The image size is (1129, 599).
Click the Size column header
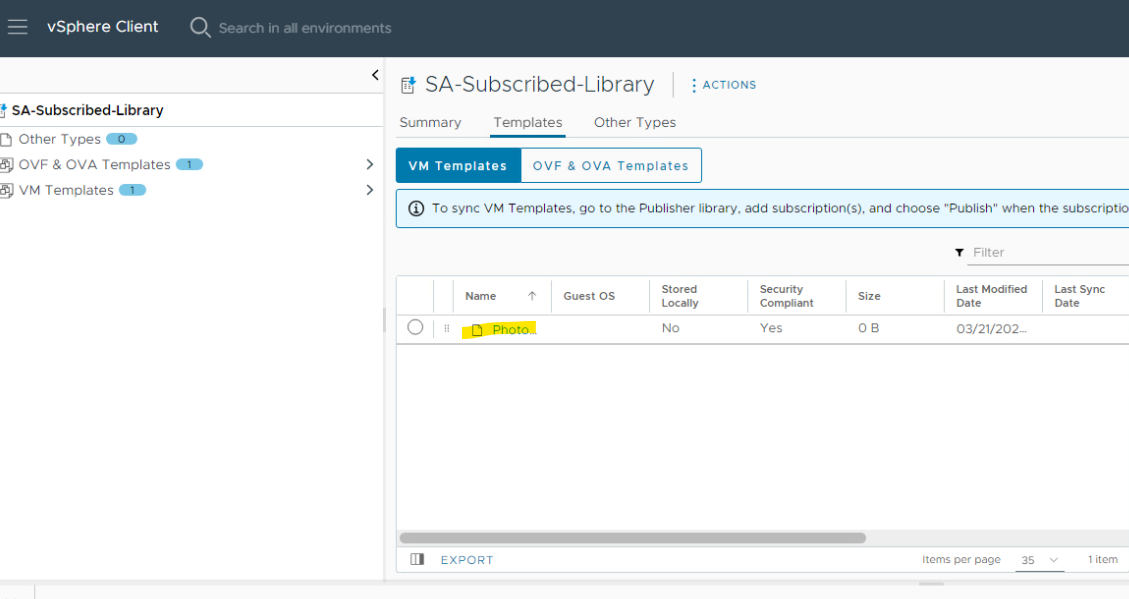[x=869, y=296]
